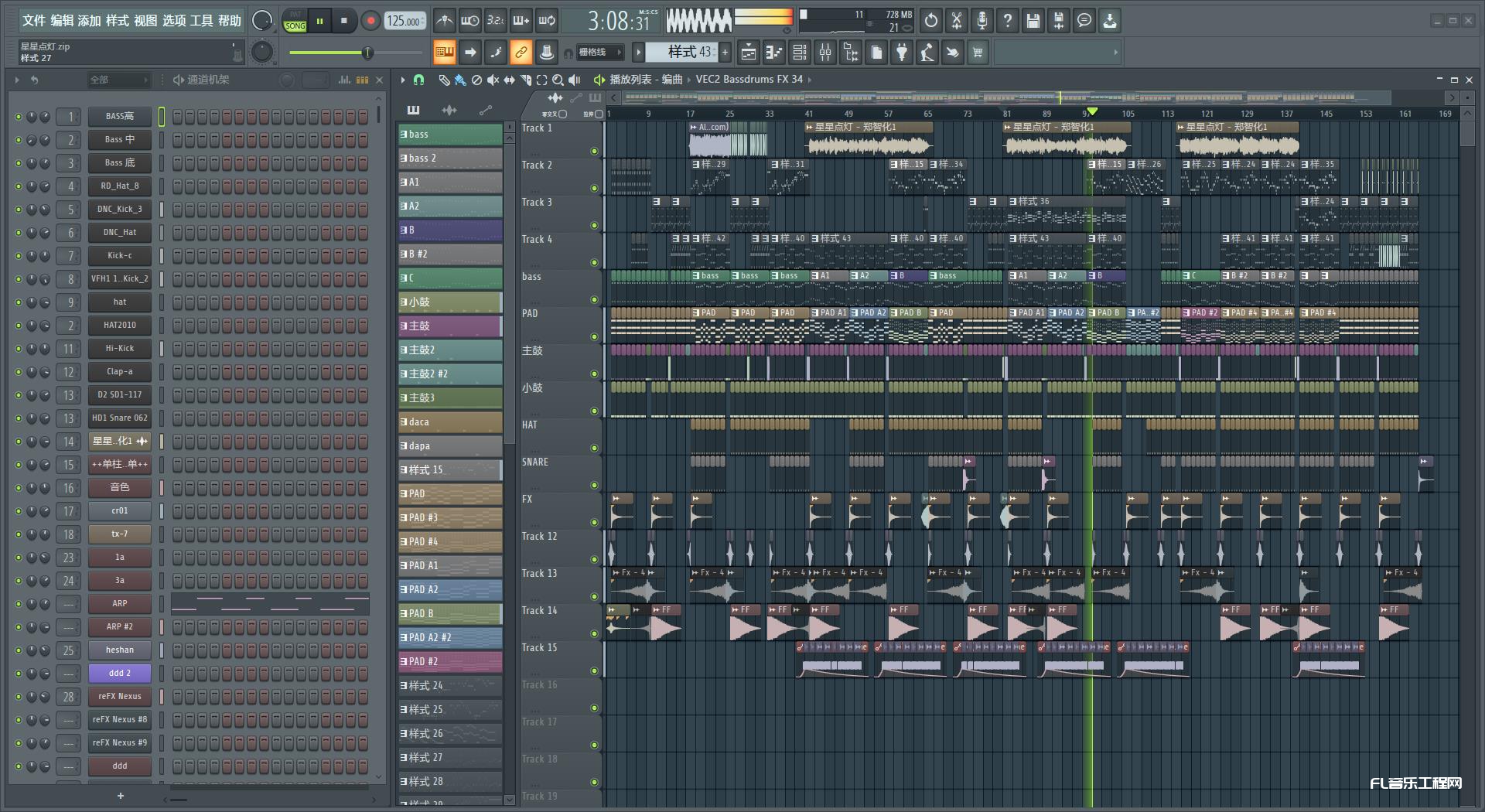Viewport: 1485px width, 812px height.
Task: Toggle mute dot for playlist bass track
Action: tap(594, 300)
